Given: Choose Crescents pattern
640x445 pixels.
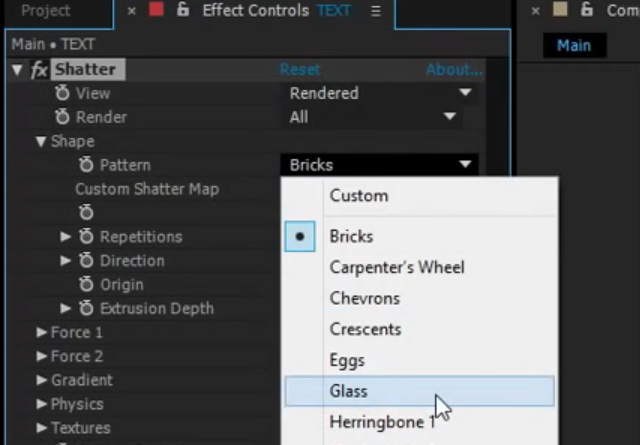Looking at the screenshot, I should click(x=420, y=329).
